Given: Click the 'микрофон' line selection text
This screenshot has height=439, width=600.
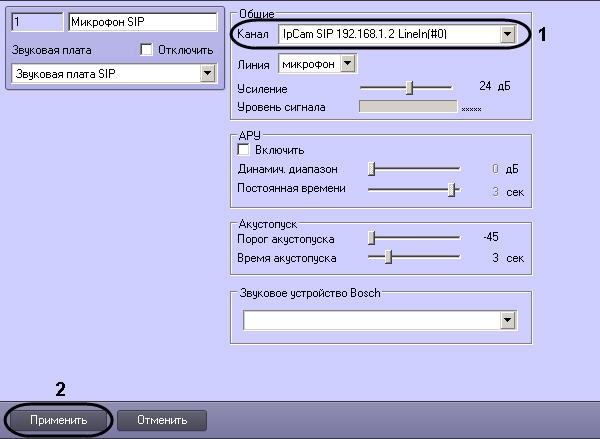Looking at the screenshot, I should tap(308, 64).
